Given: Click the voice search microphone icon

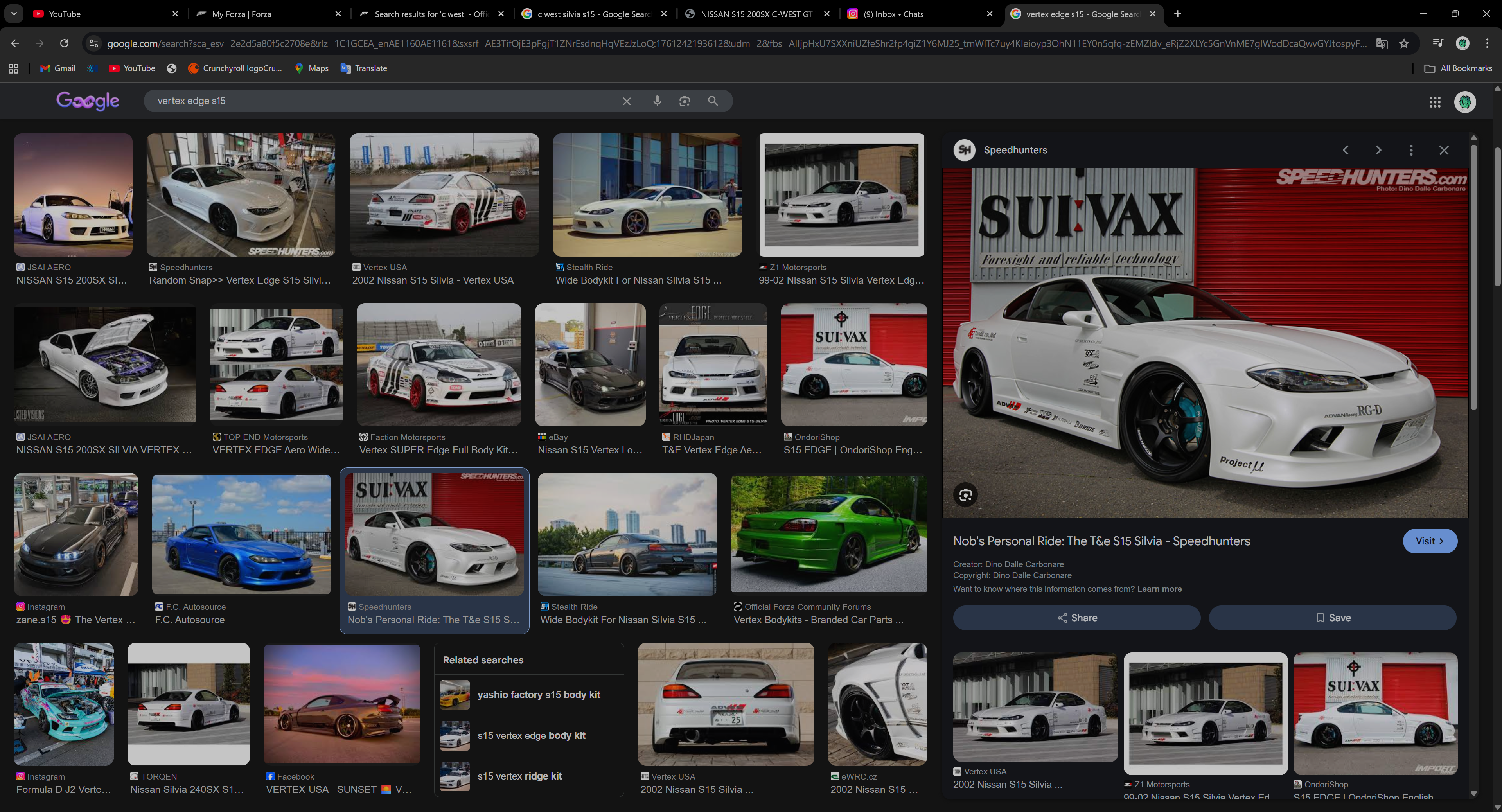Looking at the screenshot, I should [x=657, y=101].
